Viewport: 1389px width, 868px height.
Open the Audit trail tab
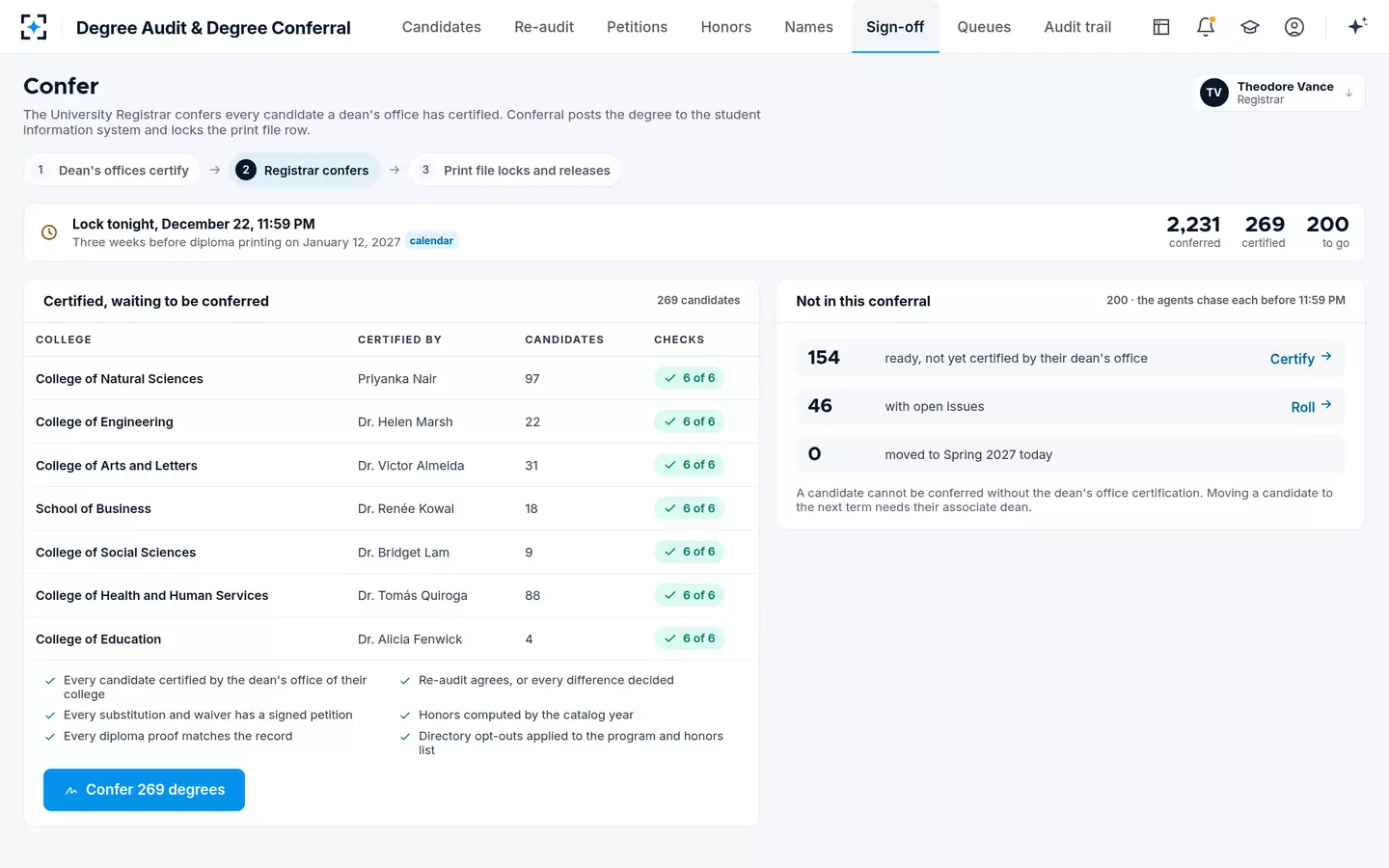[1077, 27]
